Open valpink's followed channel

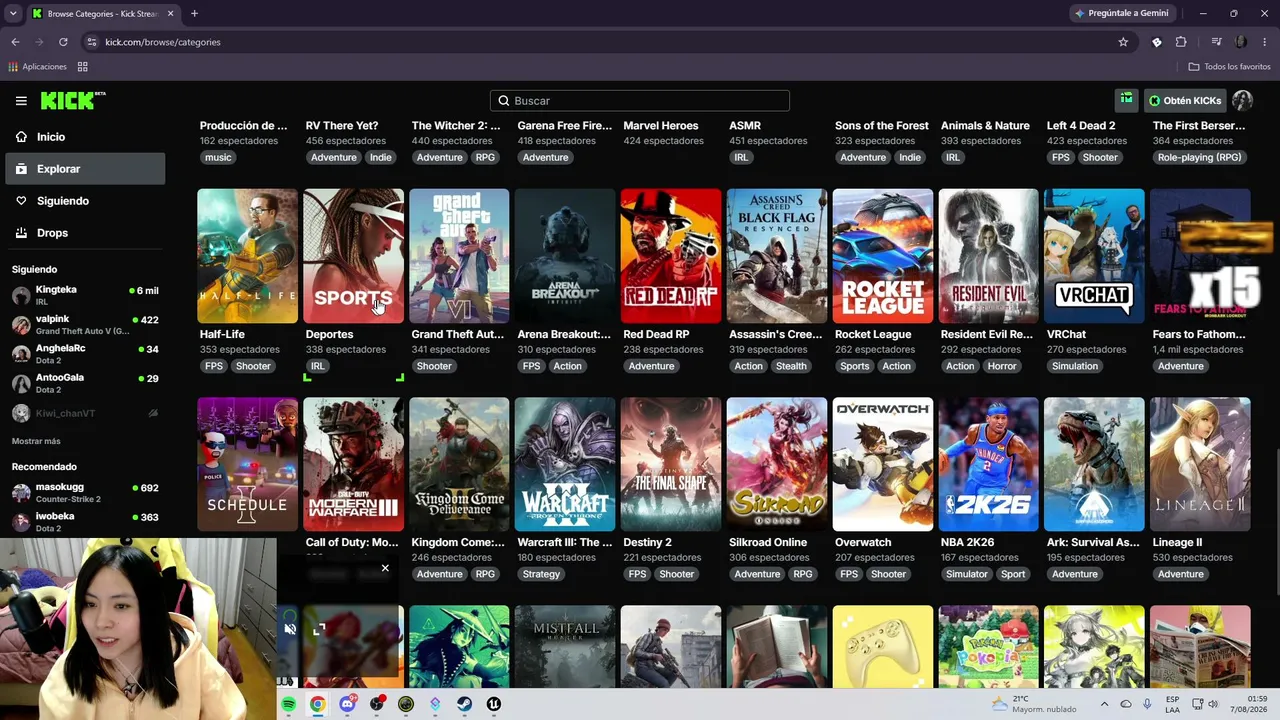point(85,325)
